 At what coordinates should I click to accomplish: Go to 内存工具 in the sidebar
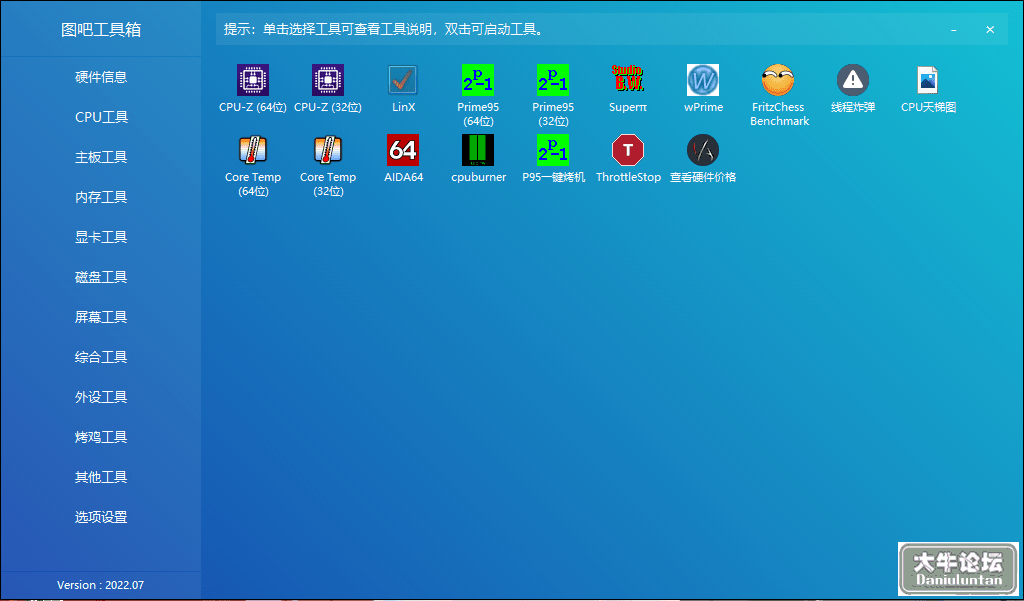(101, 197)
